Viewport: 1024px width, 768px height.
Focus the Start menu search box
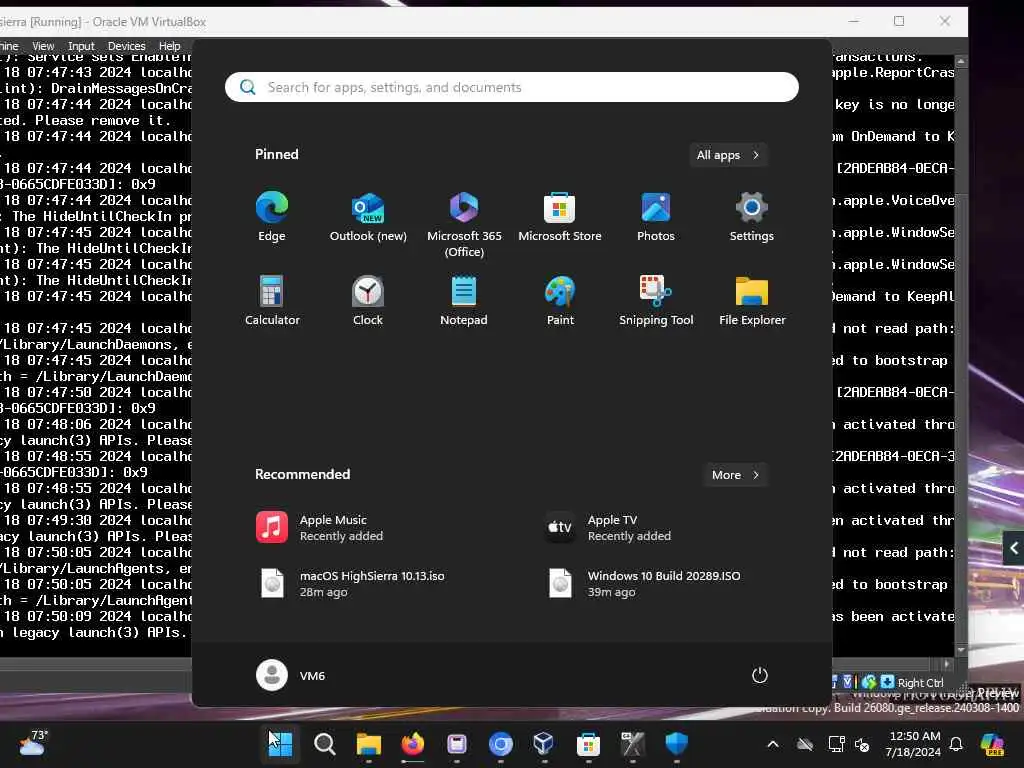(x=511, y=87)
